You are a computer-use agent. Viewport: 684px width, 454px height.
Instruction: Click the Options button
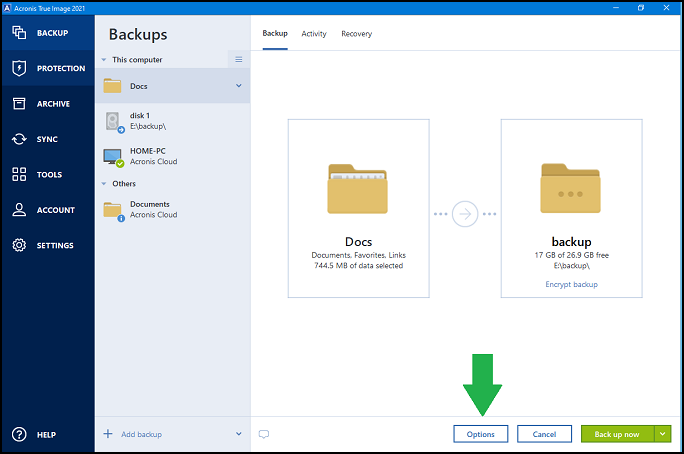(x=481, y=434)
